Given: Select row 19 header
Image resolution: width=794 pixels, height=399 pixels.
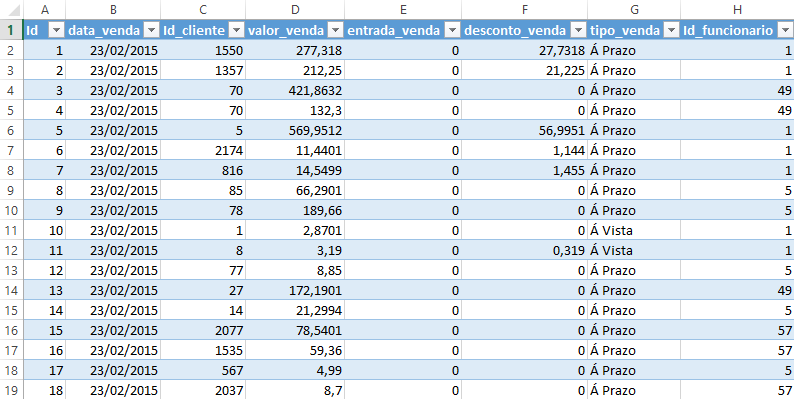Looking at the screenshot, I should point(11,390).
